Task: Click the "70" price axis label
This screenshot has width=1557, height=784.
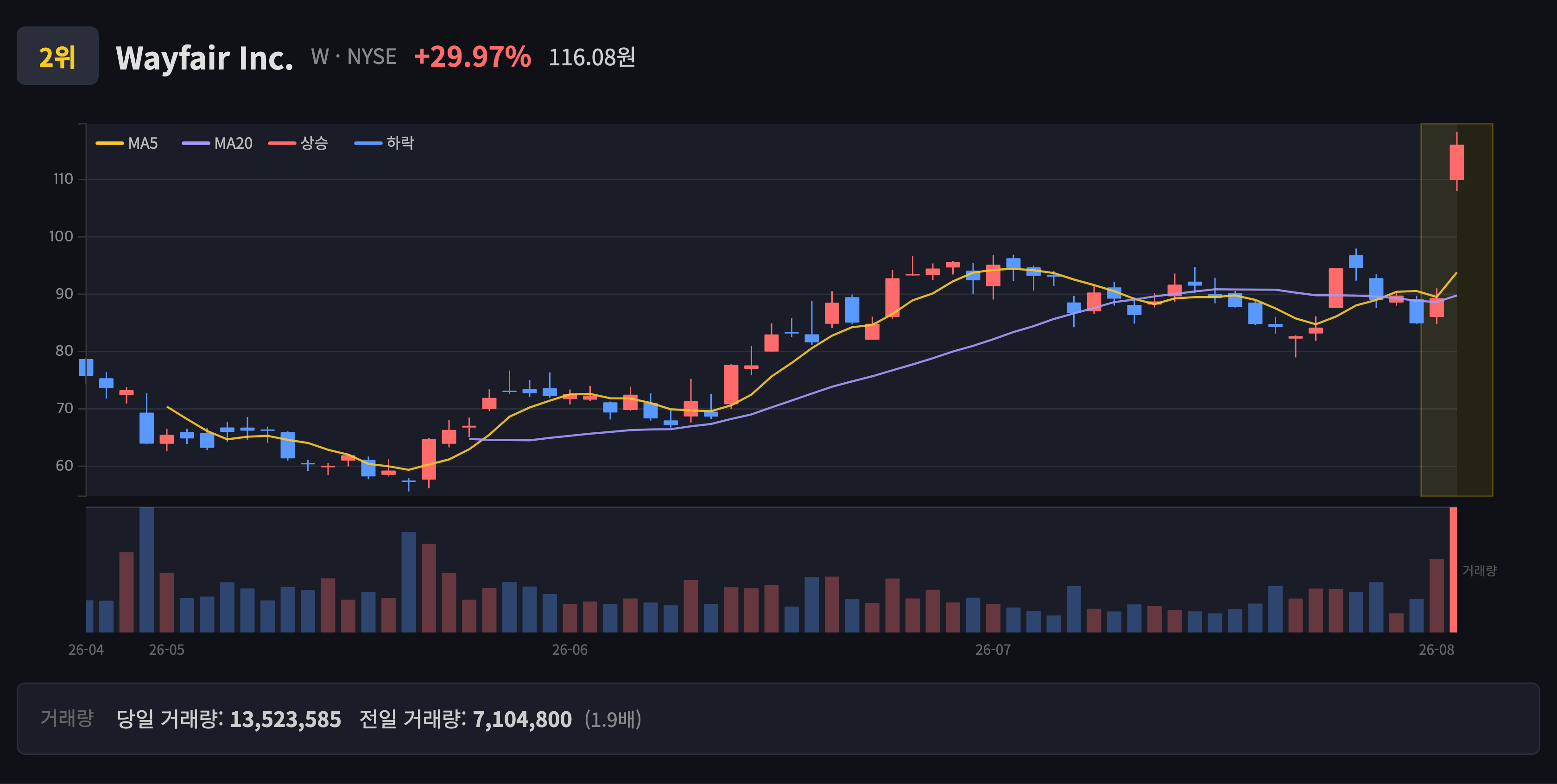Action: pyautogui.click(x=64, y=408)
